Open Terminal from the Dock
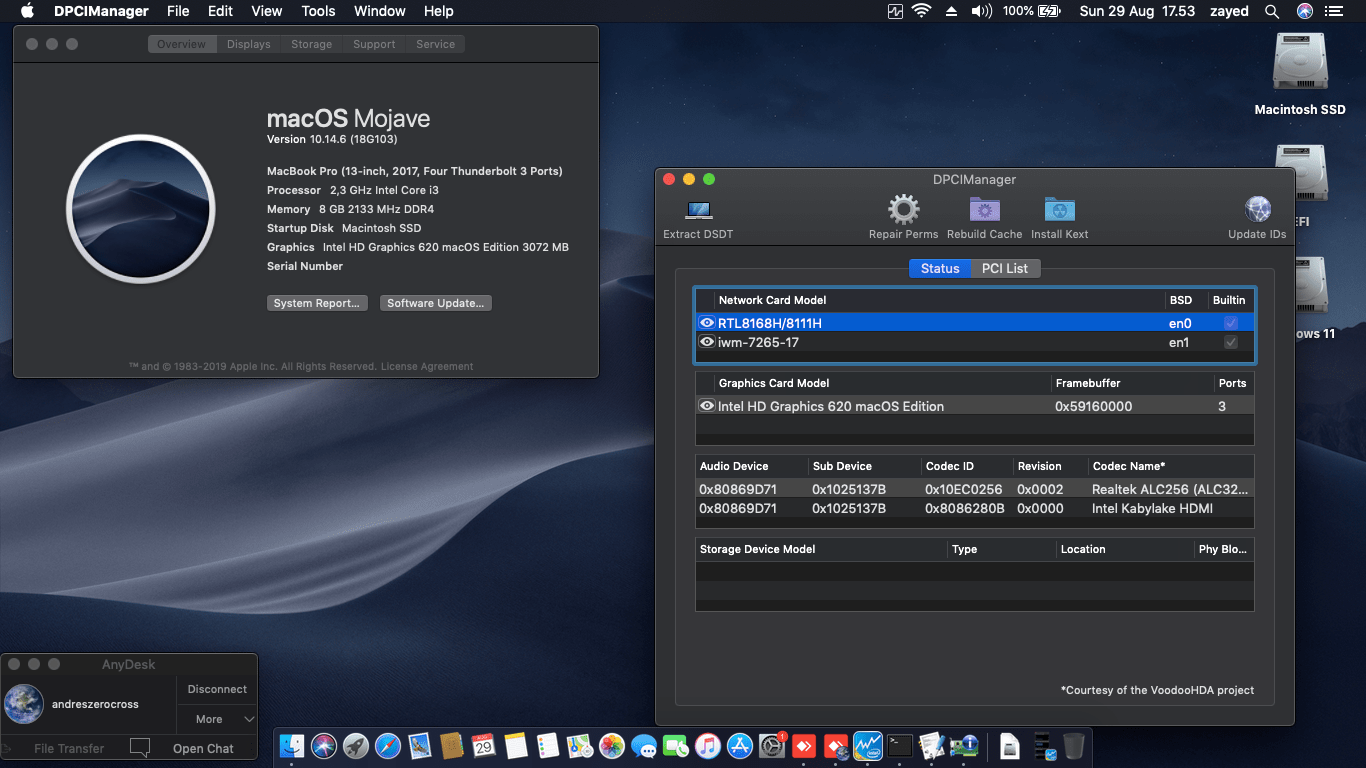Image resolution: width=1366 pixels, height=768 pixels. click(900, 745)
